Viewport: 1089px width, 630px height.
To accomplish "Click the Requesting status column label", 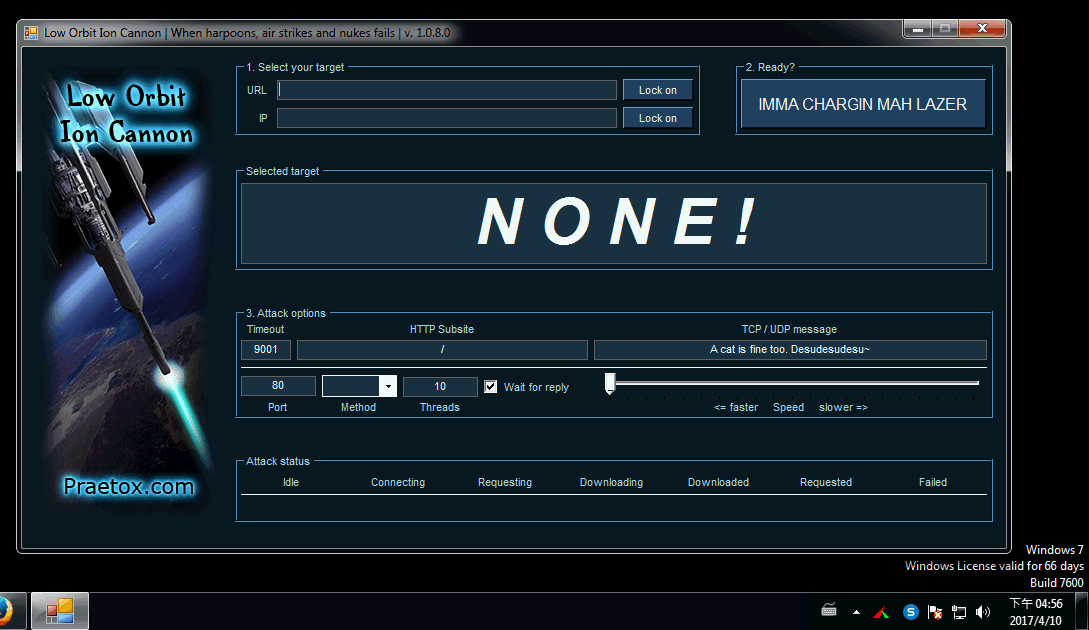I will 505,482.
